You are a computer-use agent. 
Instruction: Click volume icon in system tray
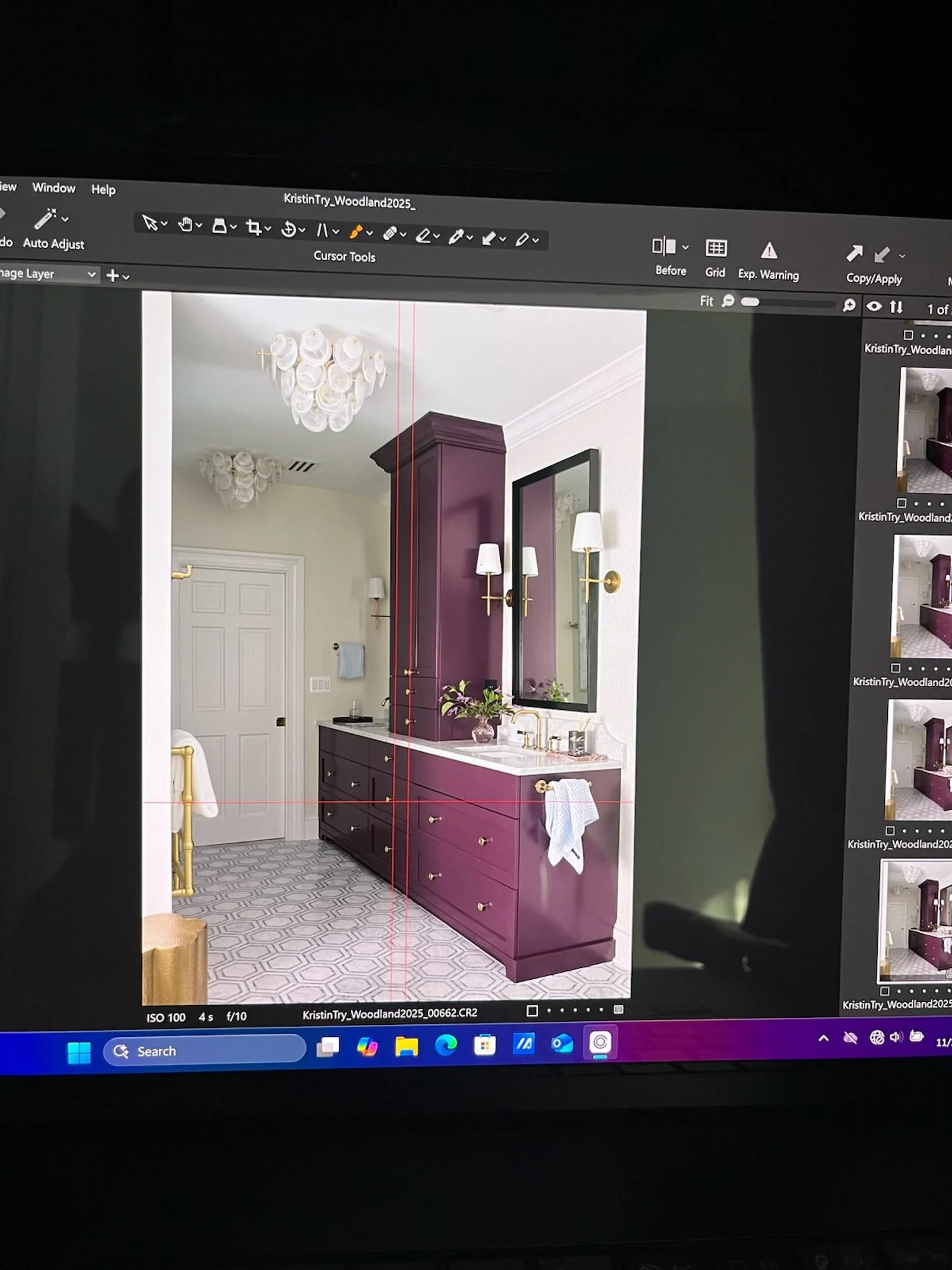tap(896, 1037)
